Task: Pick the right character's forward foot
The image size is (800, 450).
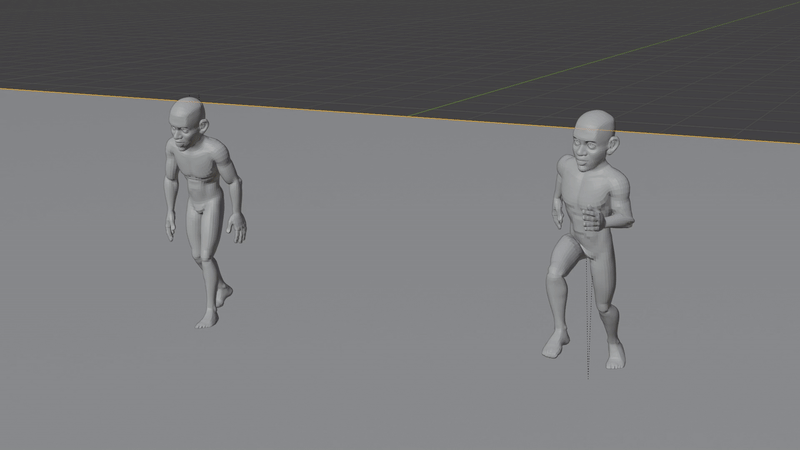Action: 556,346
